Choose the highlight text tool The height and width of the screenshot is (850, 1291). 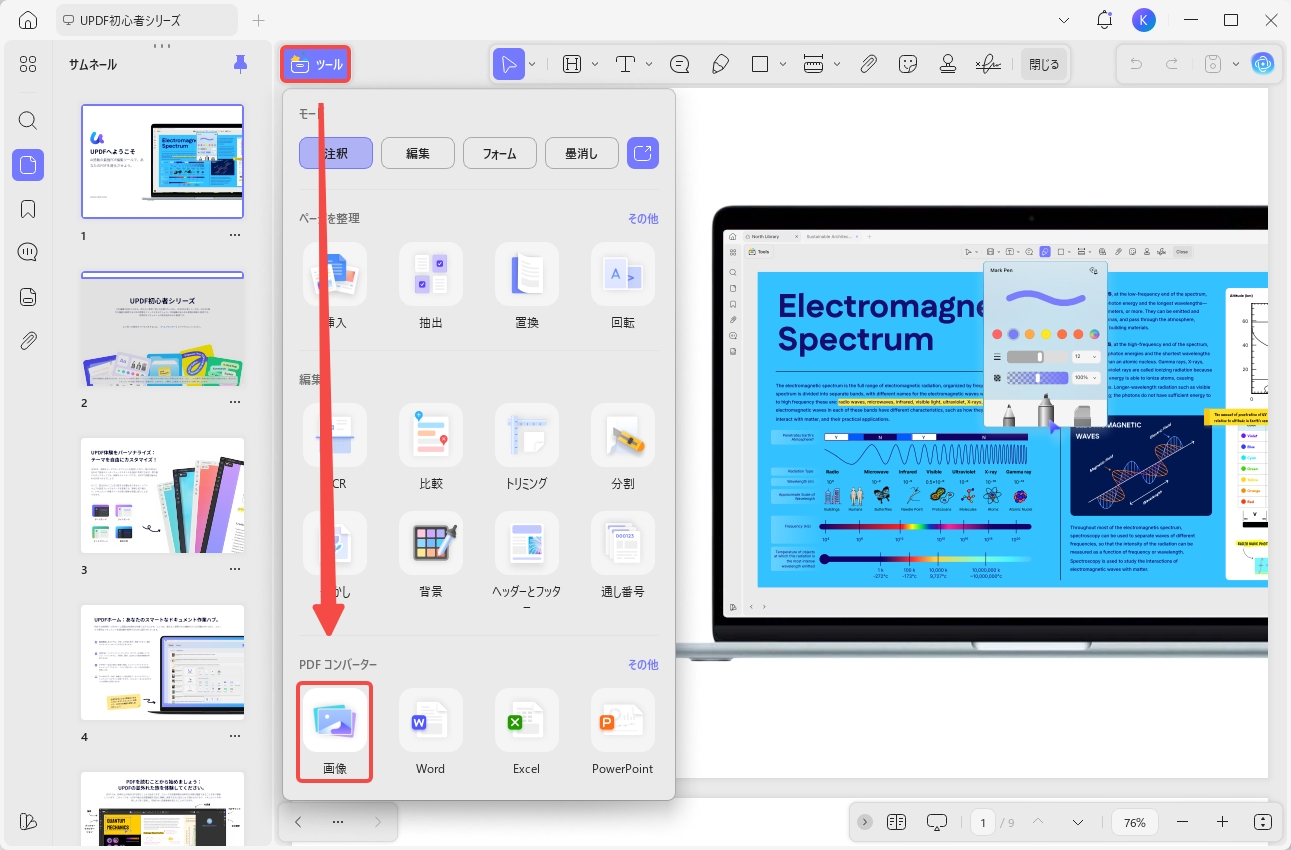pyautogui.click(x=572, y=64)
